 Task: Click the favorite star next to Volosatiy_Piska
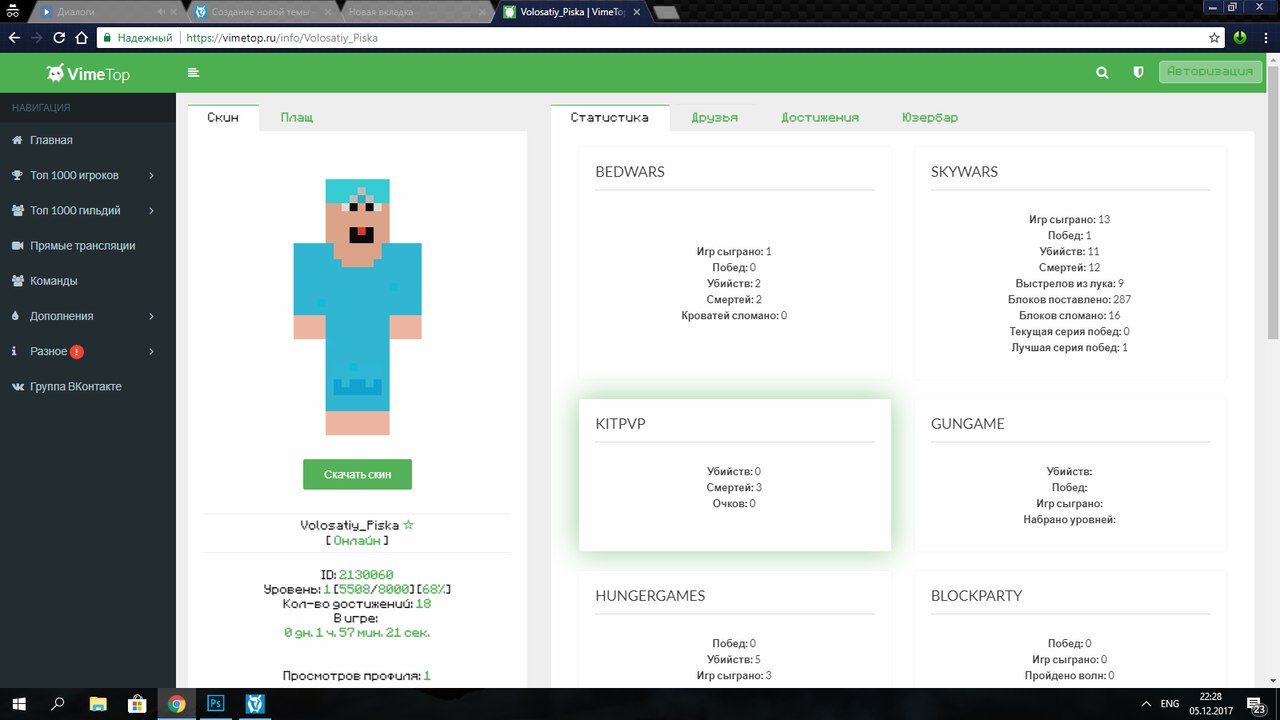tap(408, 525)
